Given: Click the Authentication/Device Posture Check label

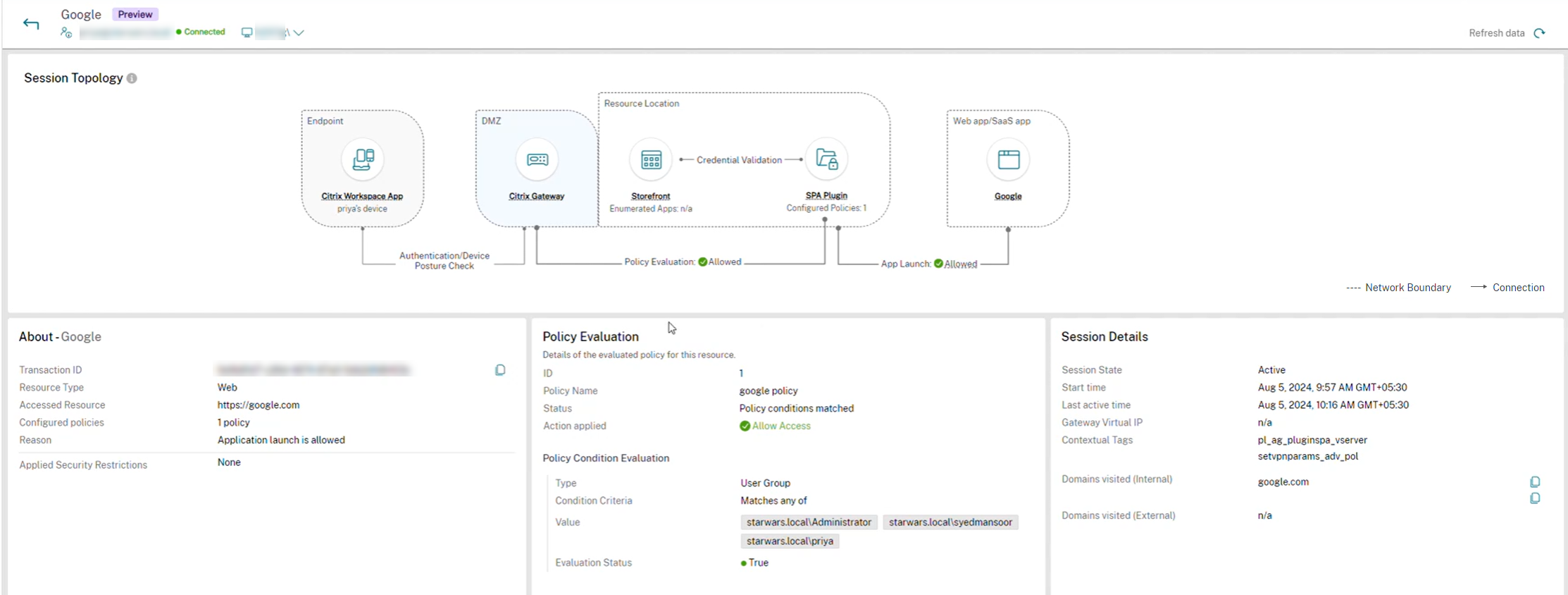Looking at the screenshot, I should click(x=444, y=261).
